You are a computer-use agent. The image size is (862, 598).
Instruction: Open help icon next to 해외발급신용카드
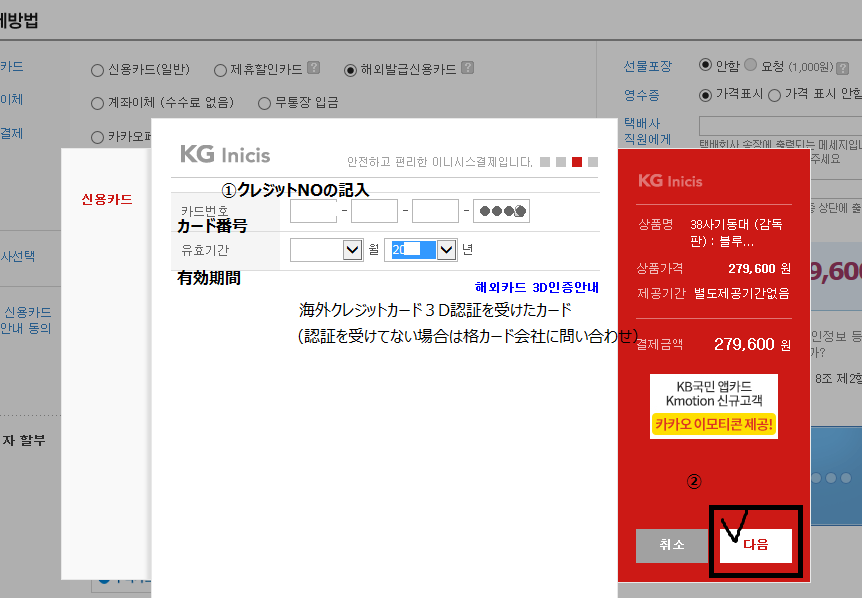pyautogui.click(x=467, y=68)
